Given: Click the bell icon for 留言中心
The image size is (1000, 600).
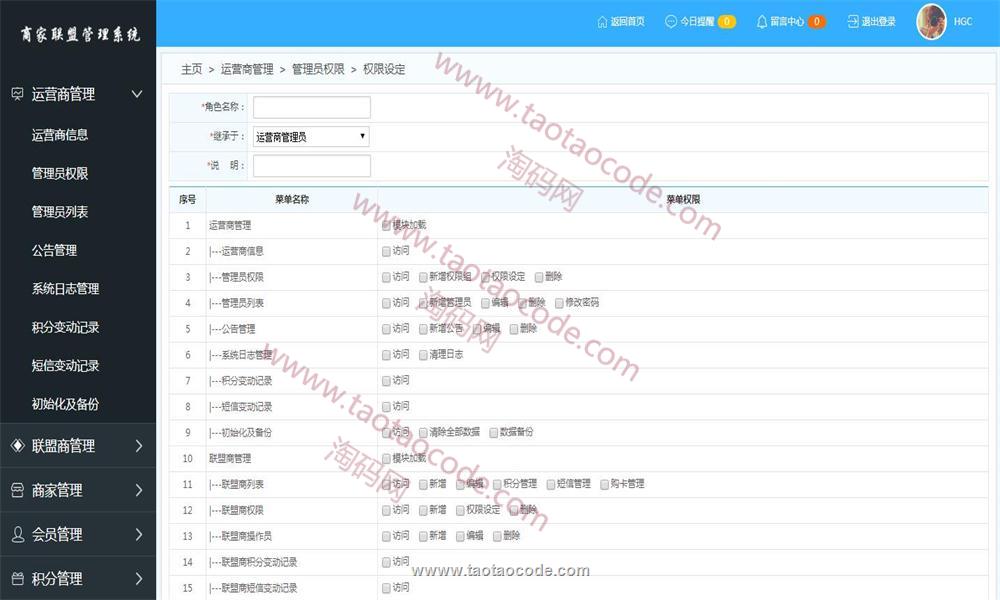Looking at the screenshot, I should pos(762,21).
